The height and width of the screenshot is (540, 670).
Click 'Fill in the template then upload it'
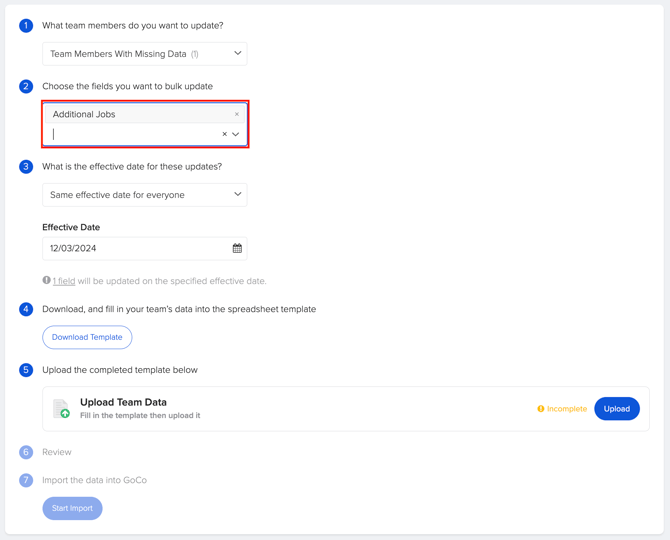pyautogui.click(x=140, y=415)
